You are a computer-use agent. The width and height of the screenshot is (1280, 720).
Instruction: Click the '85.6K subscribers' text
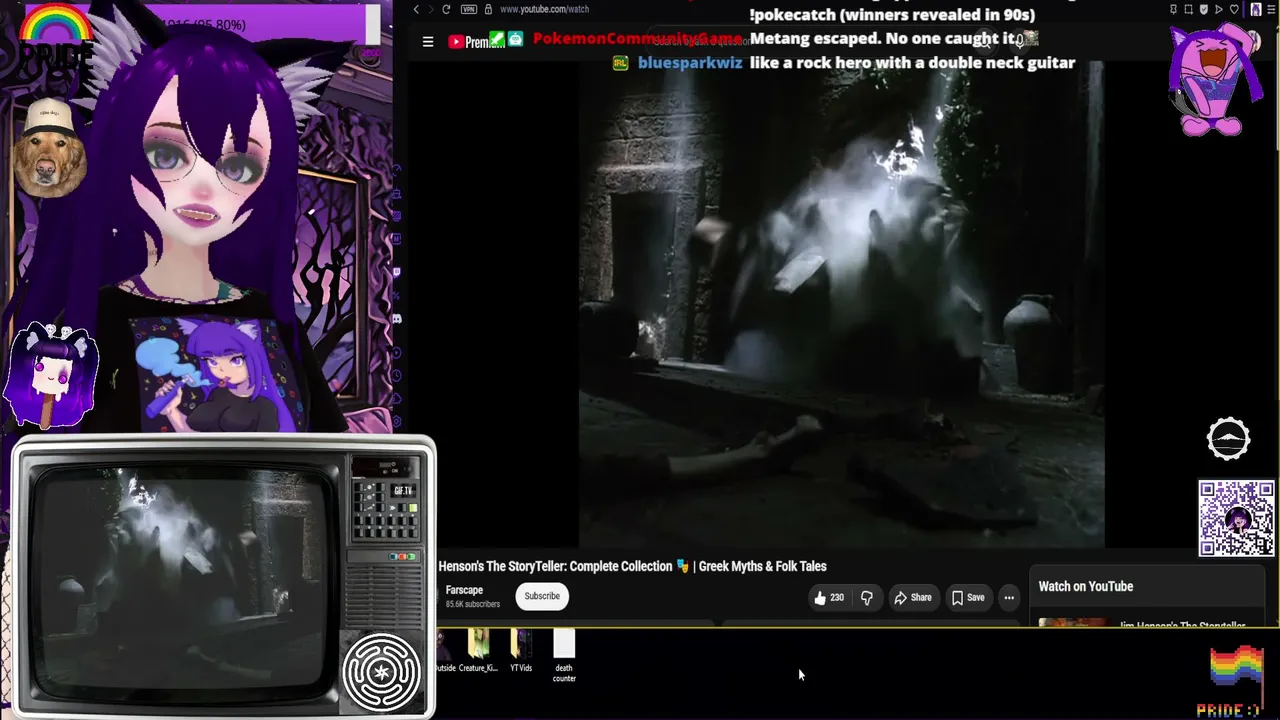[x=472, y=605]
